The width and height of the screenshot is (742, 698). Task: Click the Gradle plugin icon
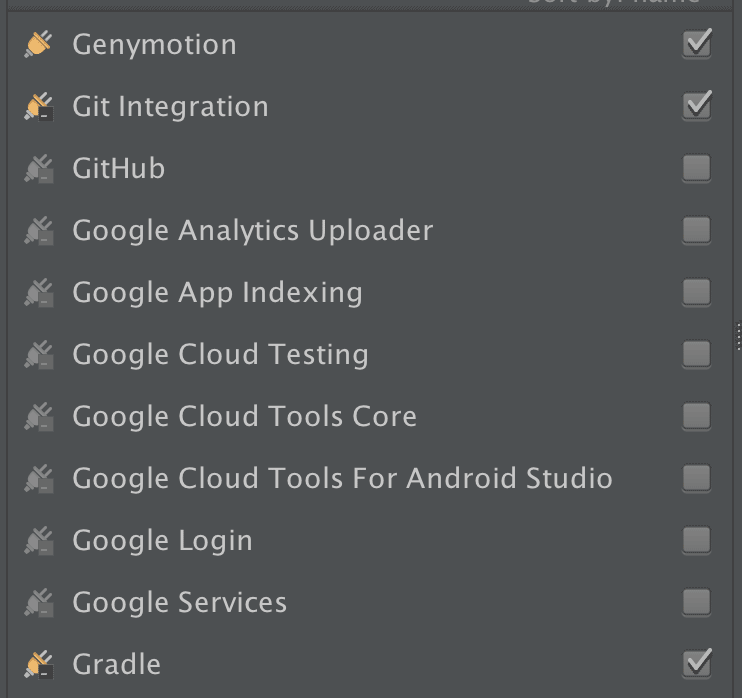[x=38, y=664]
